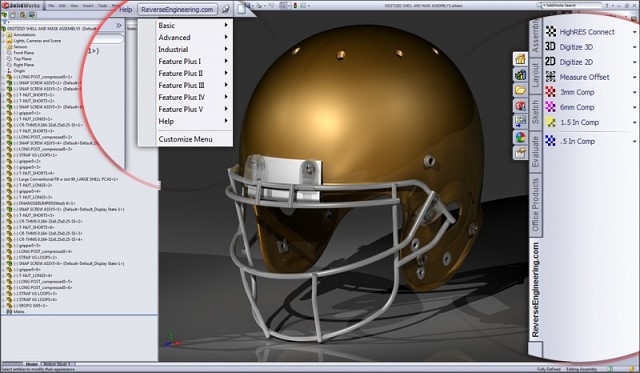The image size is (640, 373).
Task: Switch to the PropertyManager tab icon
Action: (x=13, y=15)
